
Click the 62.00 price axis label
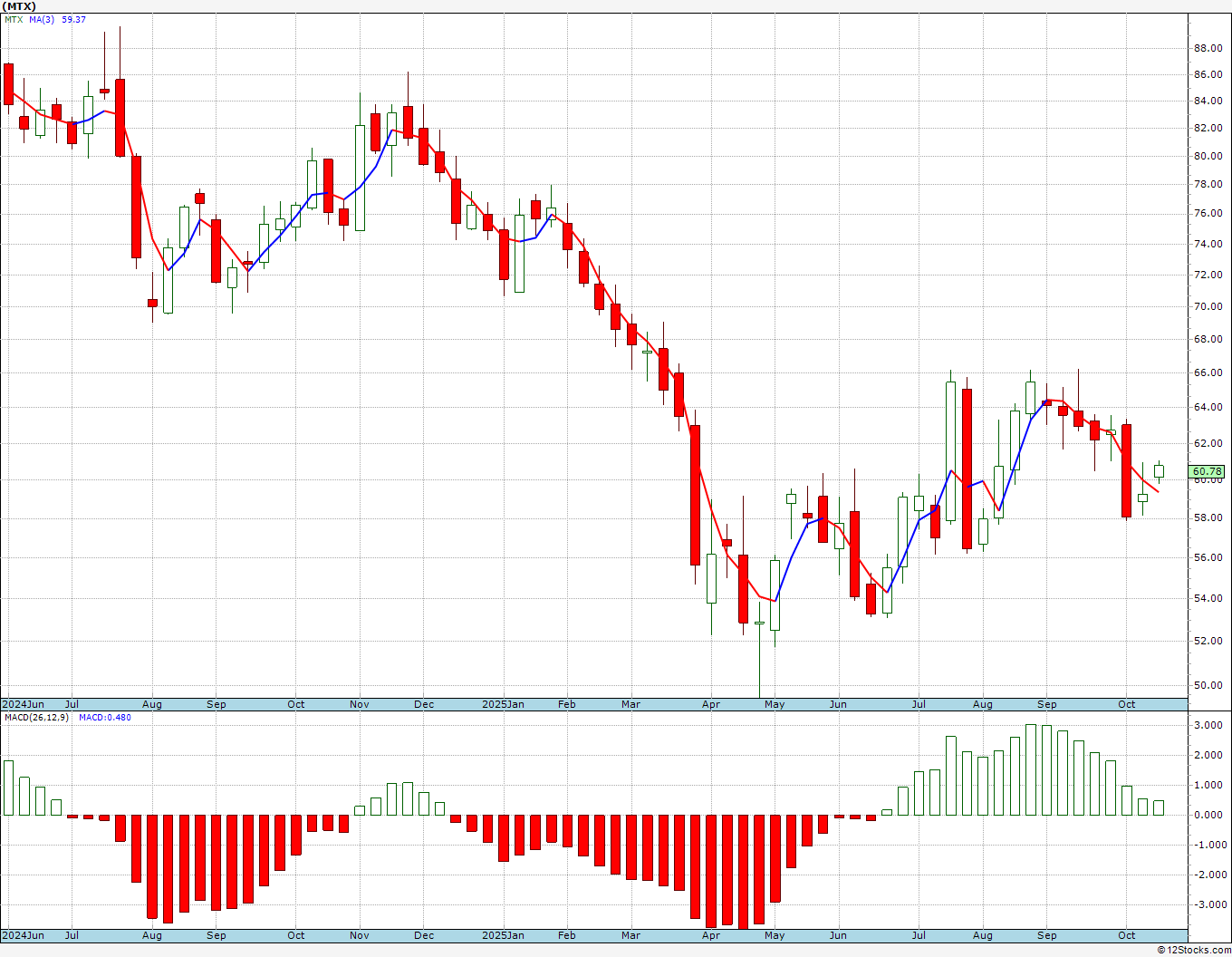[1208, 443]
